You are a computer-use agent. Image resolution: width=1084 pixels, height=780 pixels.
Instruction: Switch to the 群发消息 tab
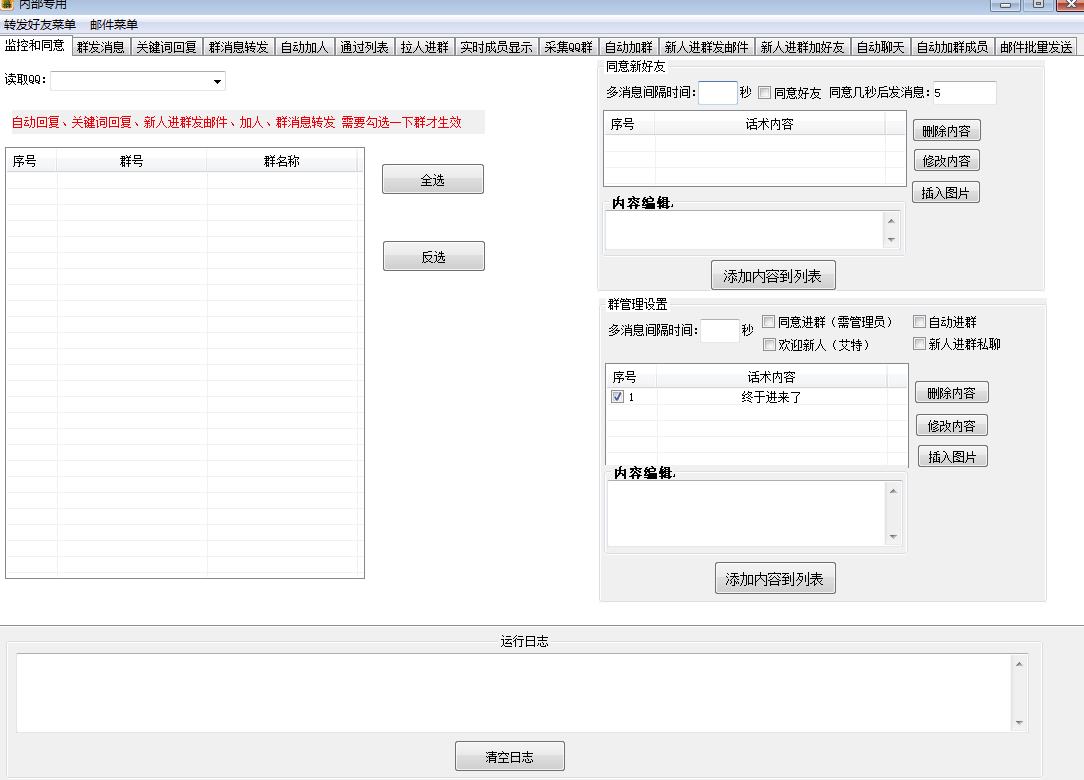pyautogui.click(x=100, y=45)
